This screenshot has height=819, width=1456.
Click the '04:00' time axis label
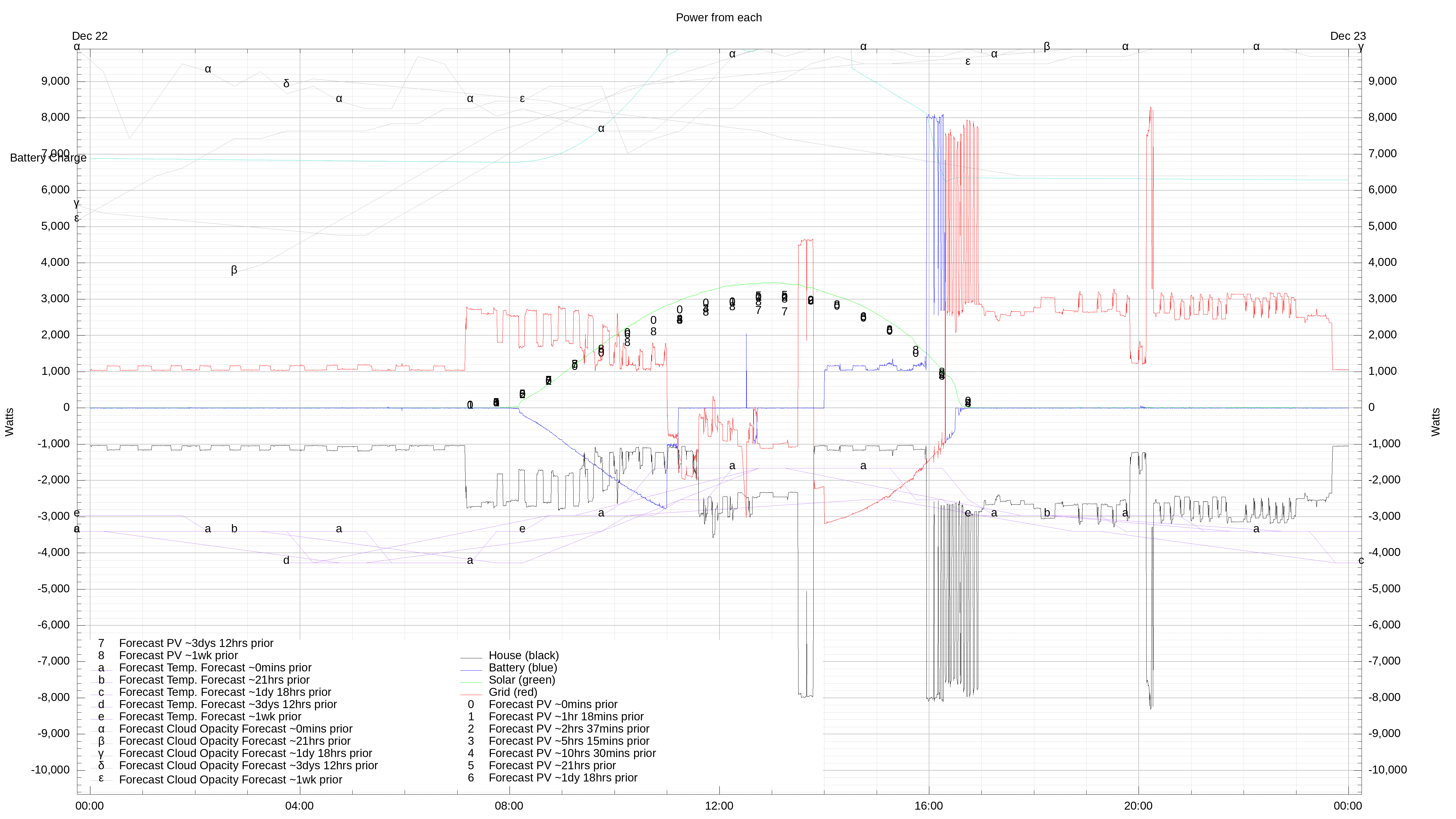click(299, 806)
